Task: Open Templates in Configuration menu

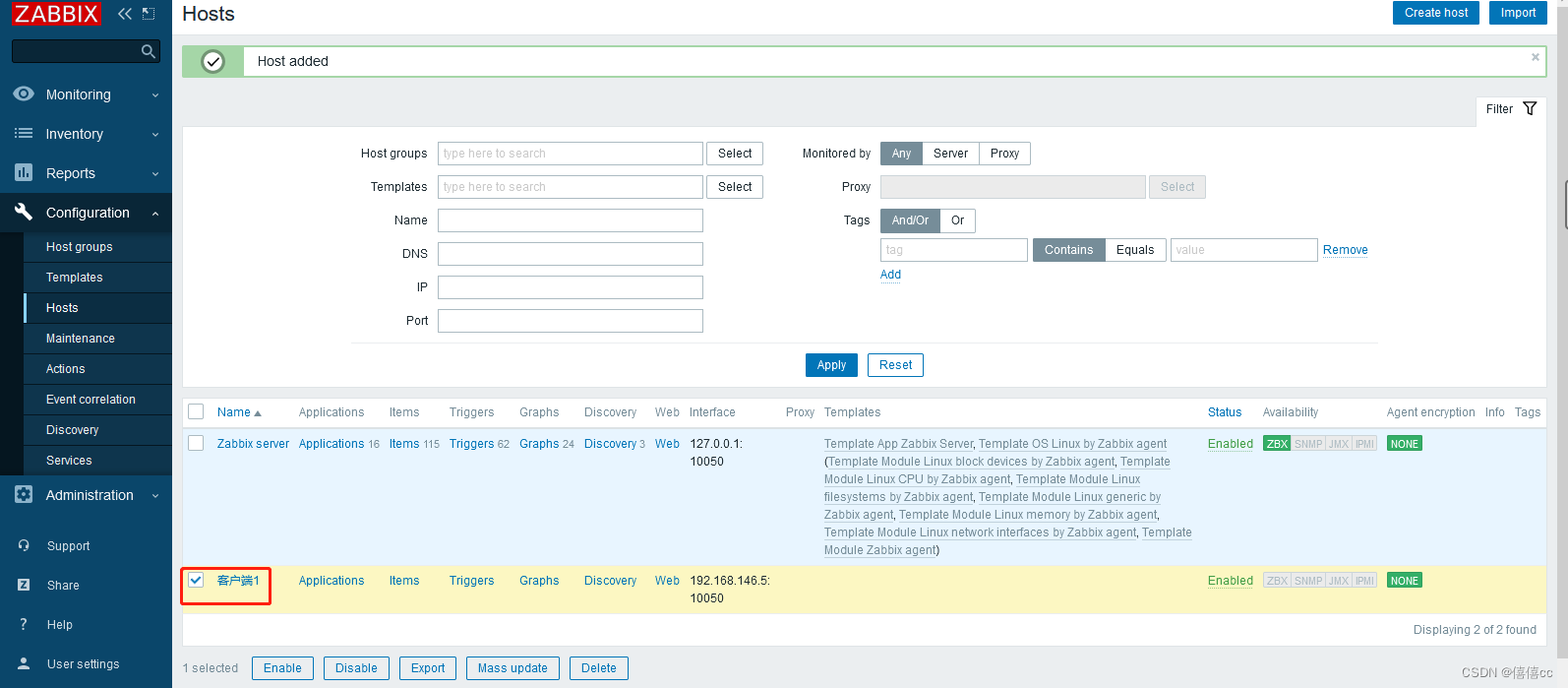Action: (74, 278)
